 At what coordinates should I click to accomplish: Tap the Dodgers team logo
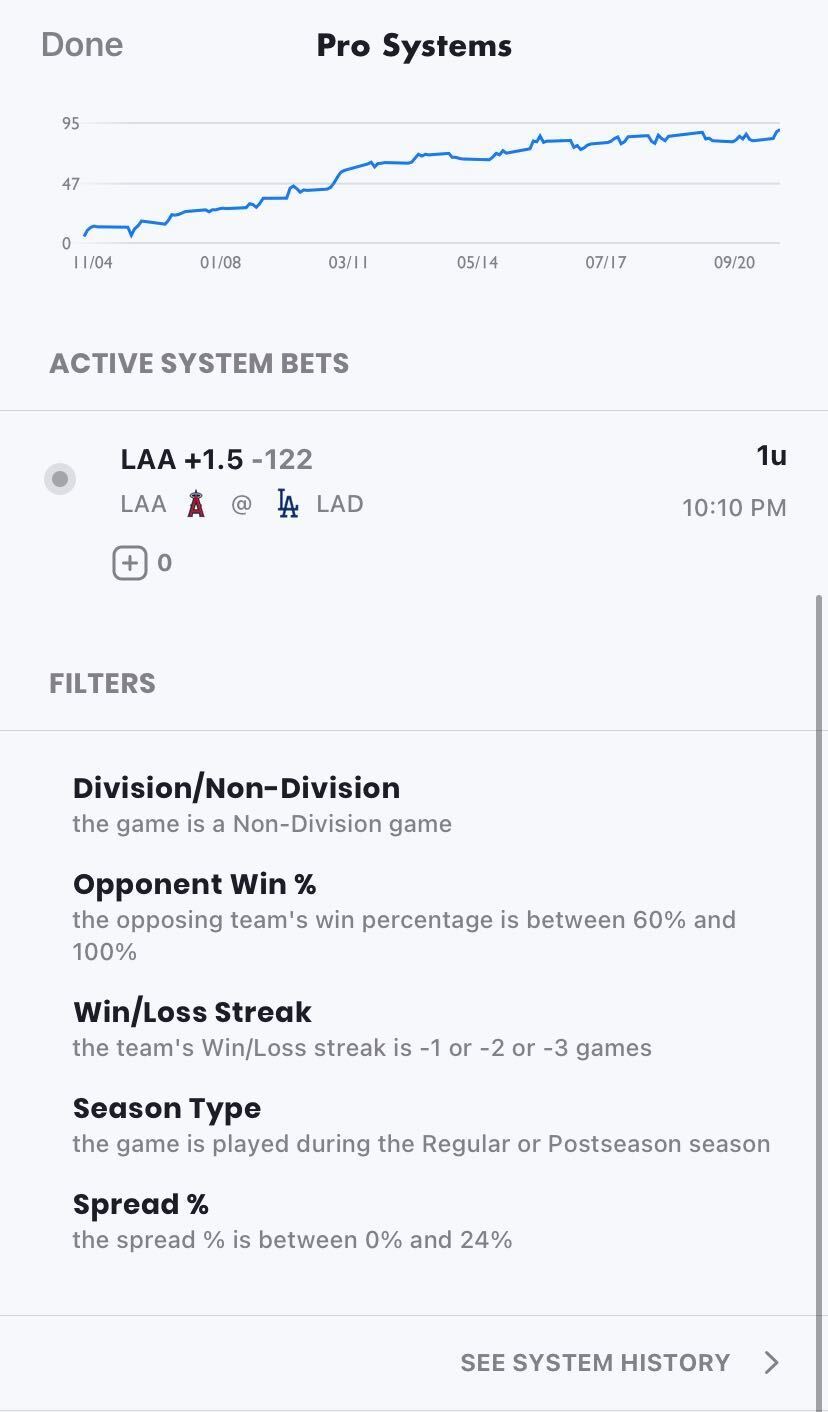point(288,504)
